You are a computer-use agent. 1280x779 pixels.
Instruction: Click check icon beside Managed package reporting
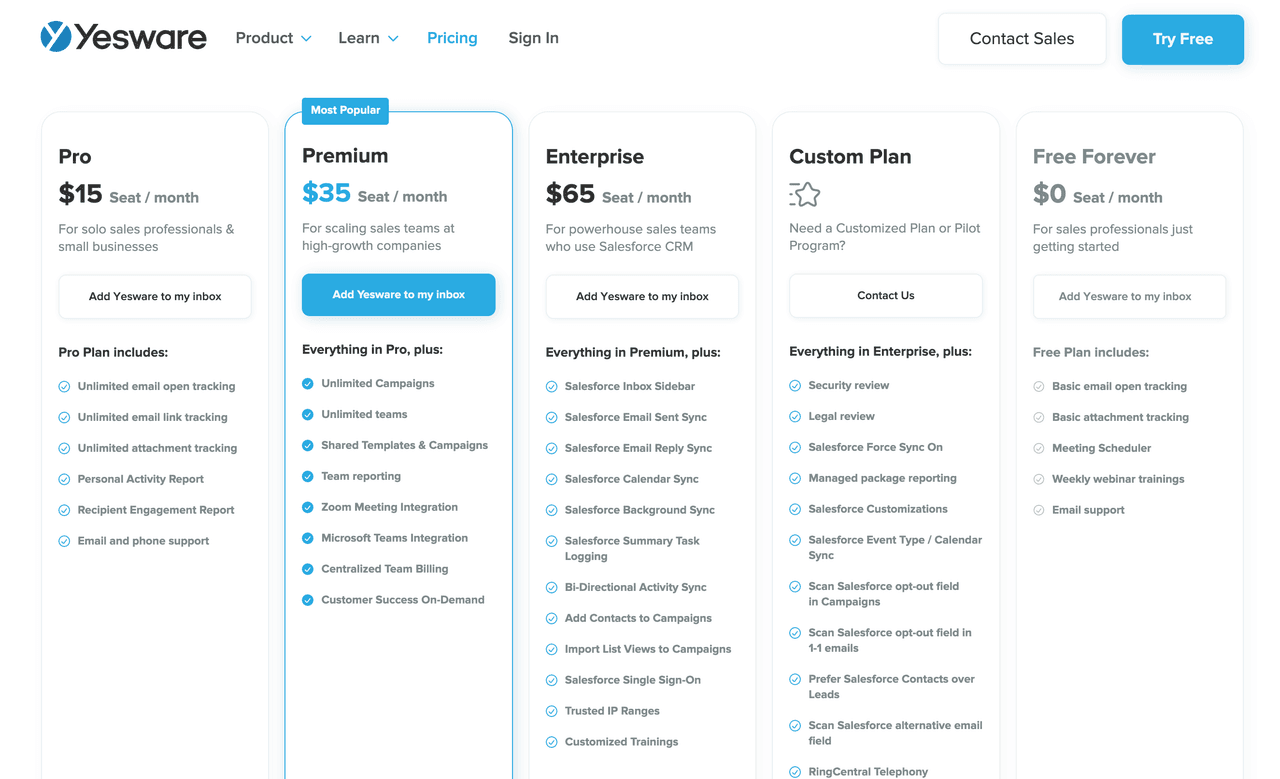point(796,479)
